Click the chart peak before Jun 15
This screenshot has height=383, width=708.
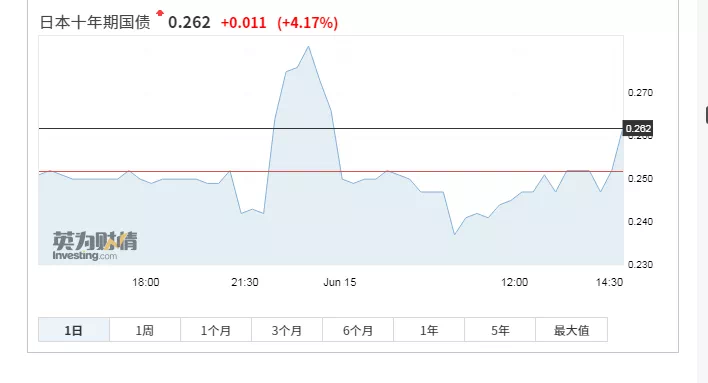tap(308, 47)
